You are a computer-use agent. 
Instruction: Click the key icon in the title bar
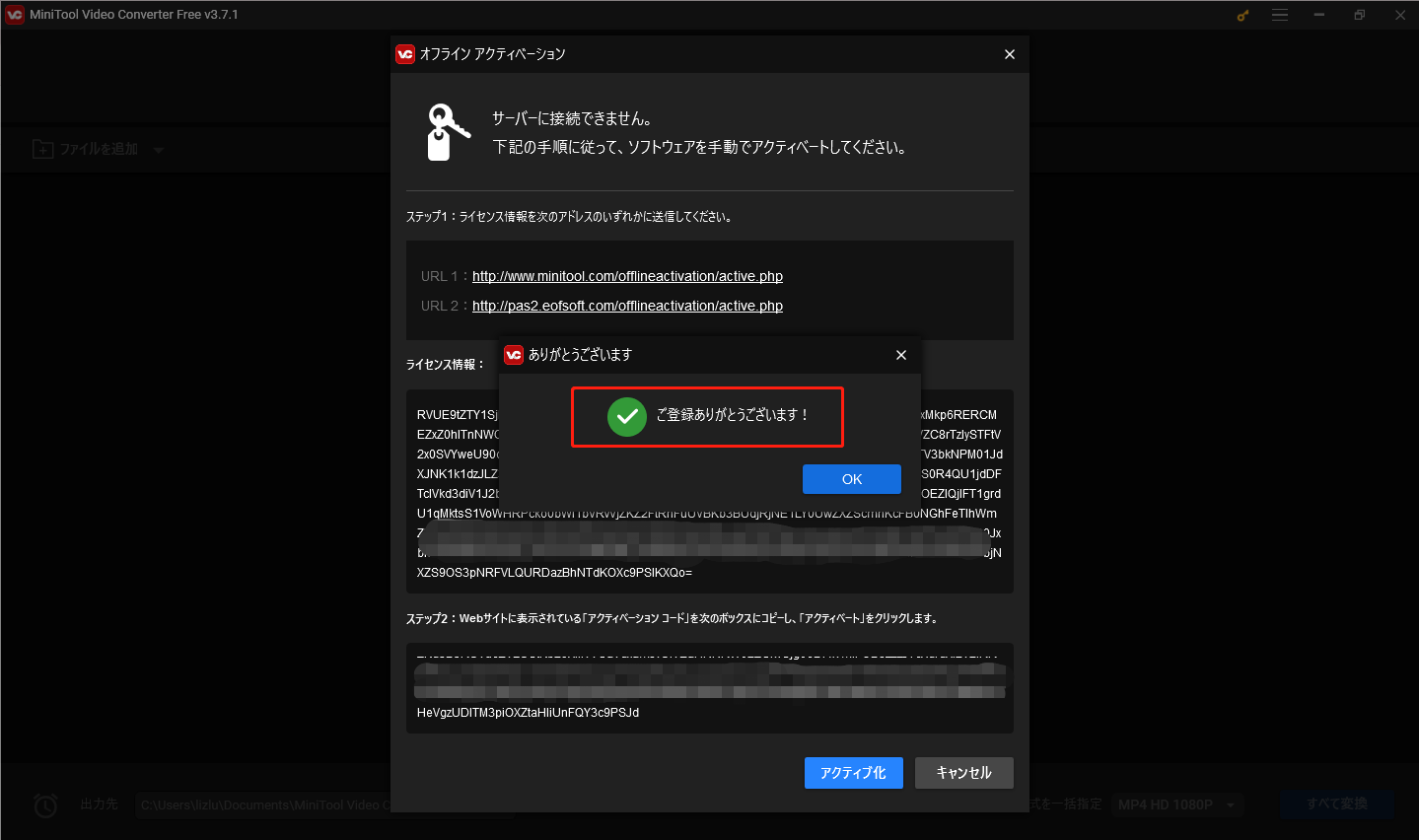point(1242,15)
